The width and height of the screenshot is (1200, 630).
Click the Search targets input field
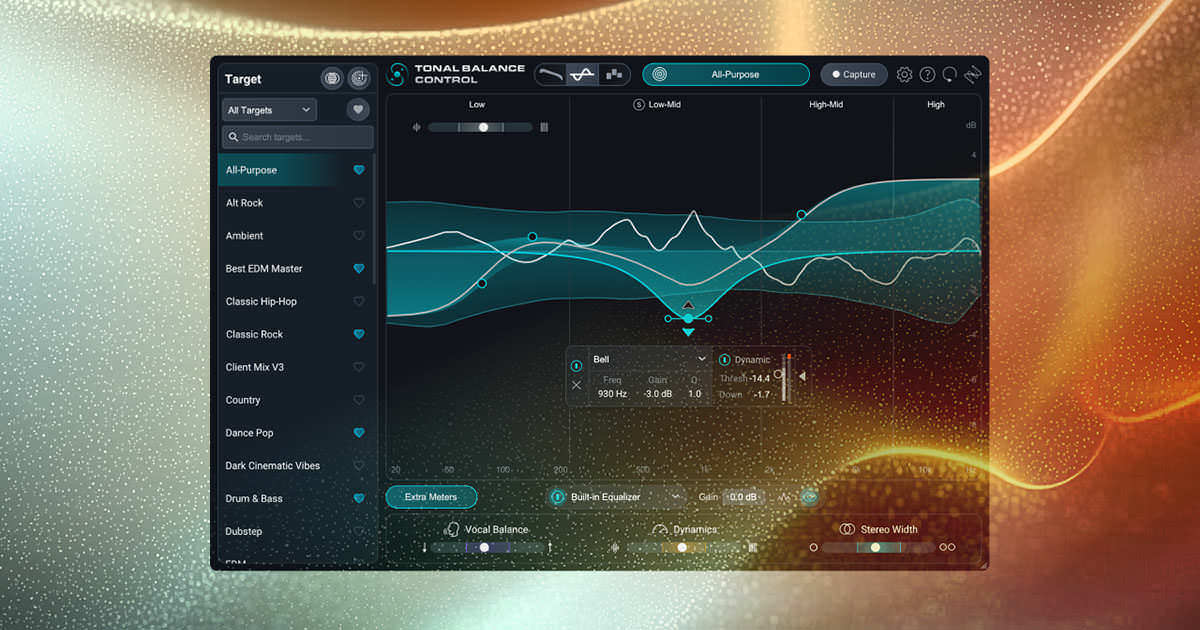pyautogui.click(x=298, y=137)
